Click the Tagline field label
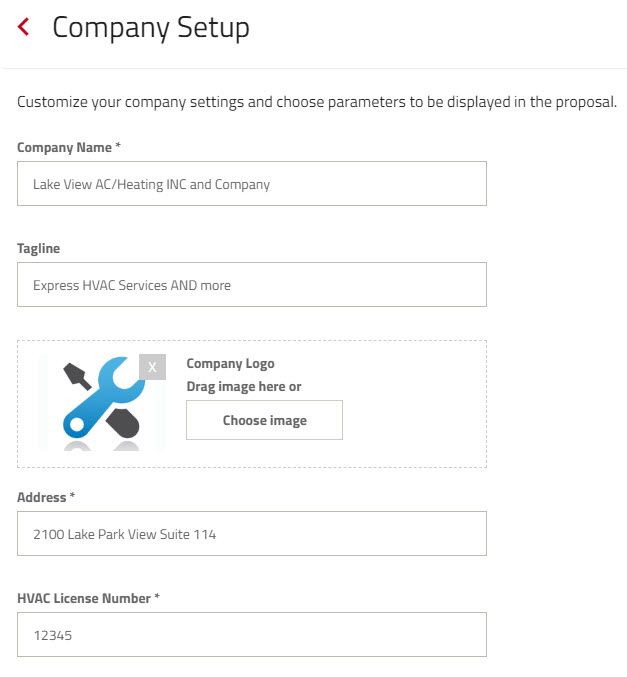 pos(38,249)
